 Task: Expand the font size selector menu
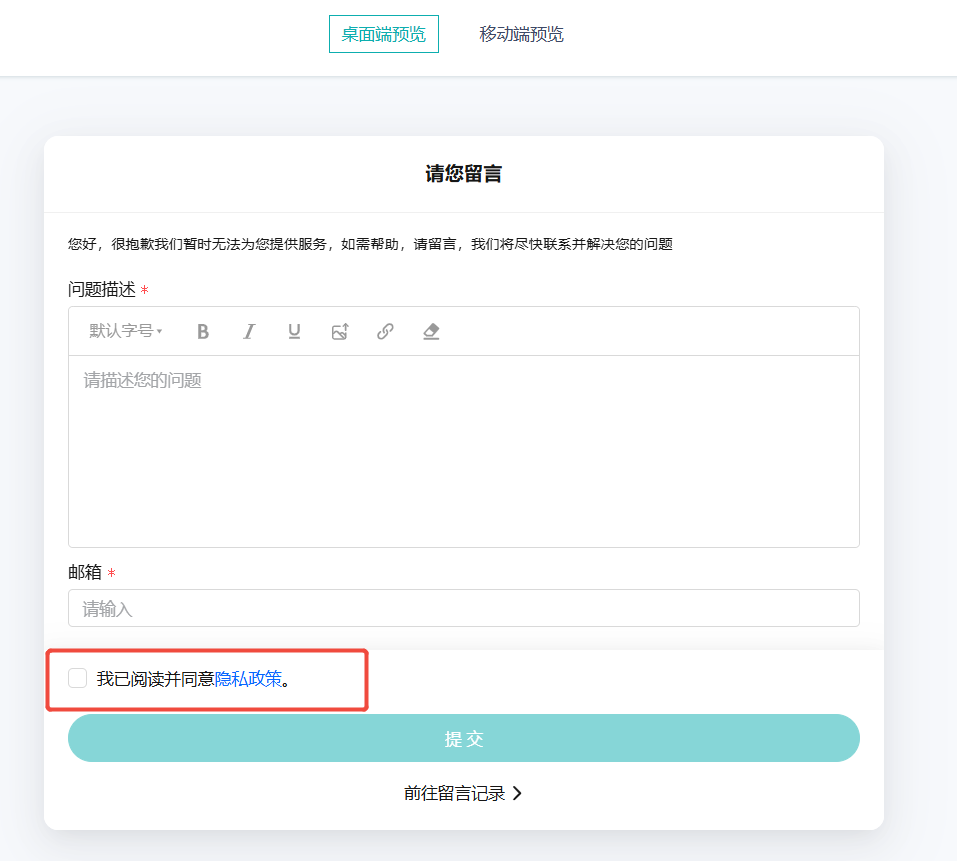click(x=122, y=331)
